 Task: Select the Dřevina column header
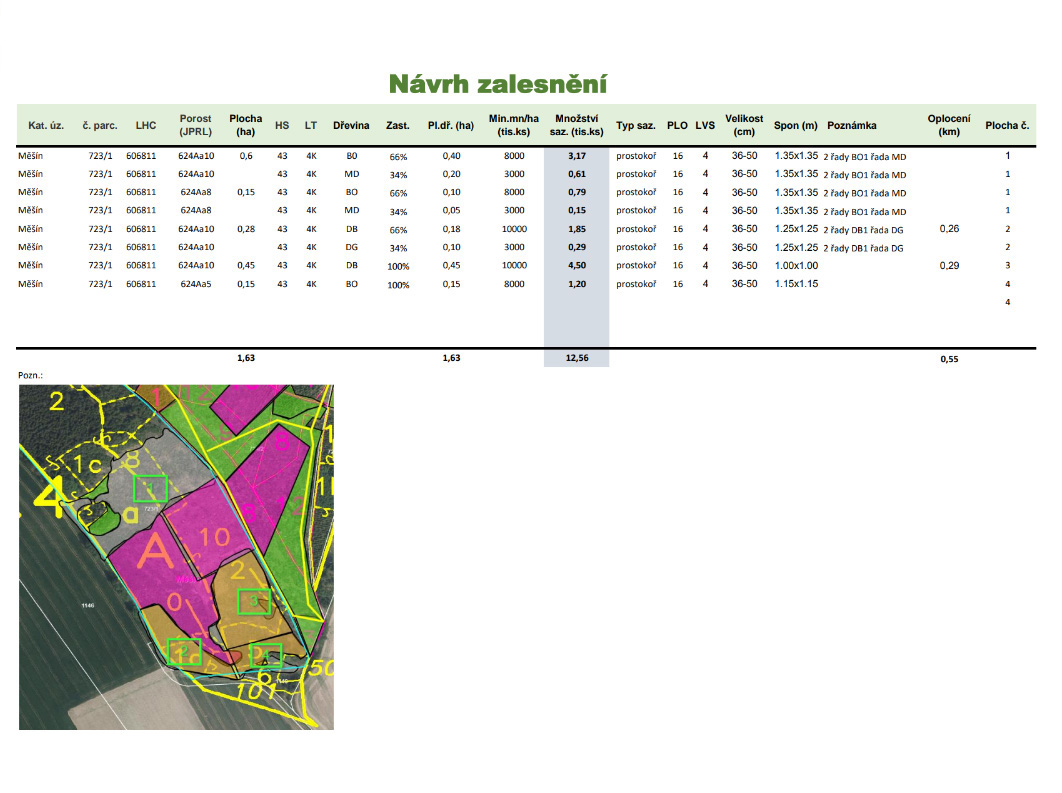[351, 125]
